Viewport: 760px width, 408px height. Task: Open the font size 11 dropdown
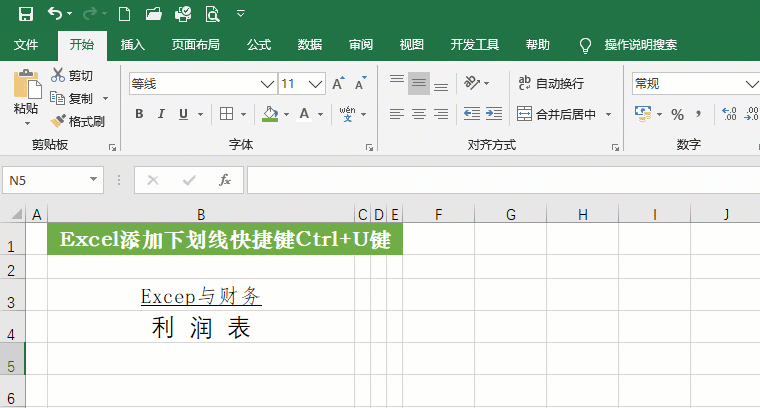tap(316, 84)
